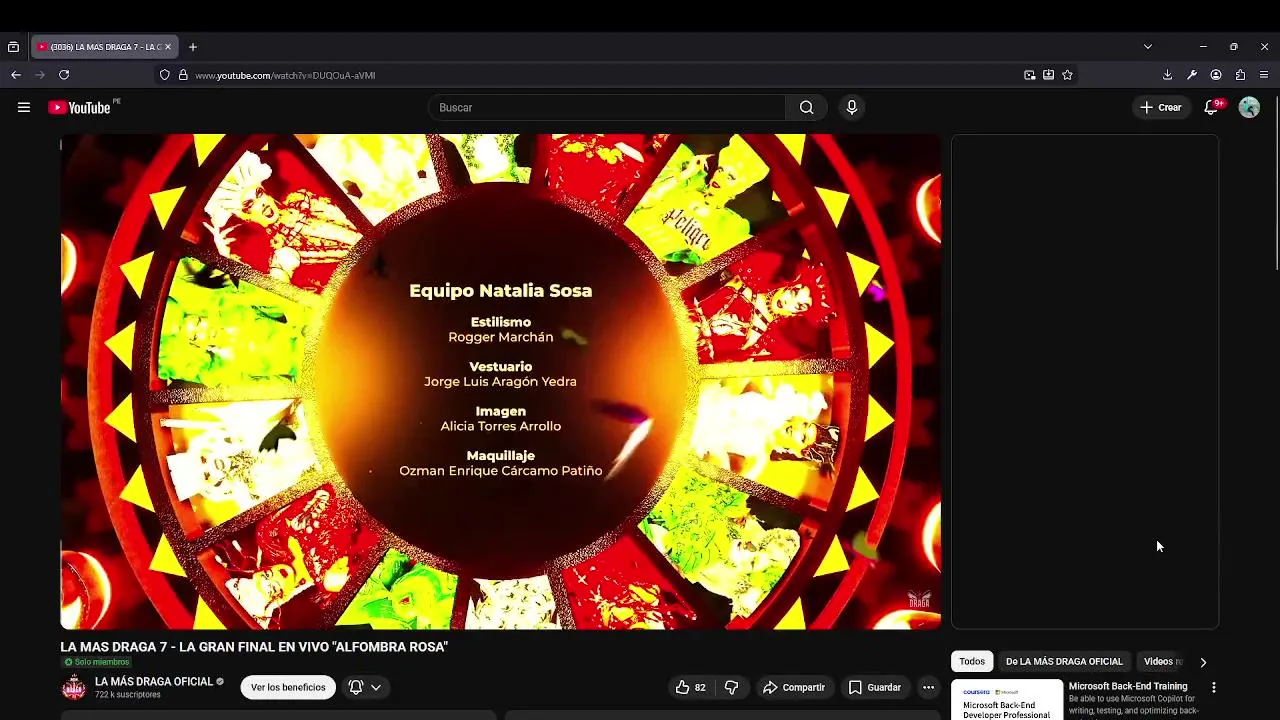The width and height of the screenshot is (1280, 720).
Task: Open the Microsoft Back-End Training title
Action: point(1128,686)
